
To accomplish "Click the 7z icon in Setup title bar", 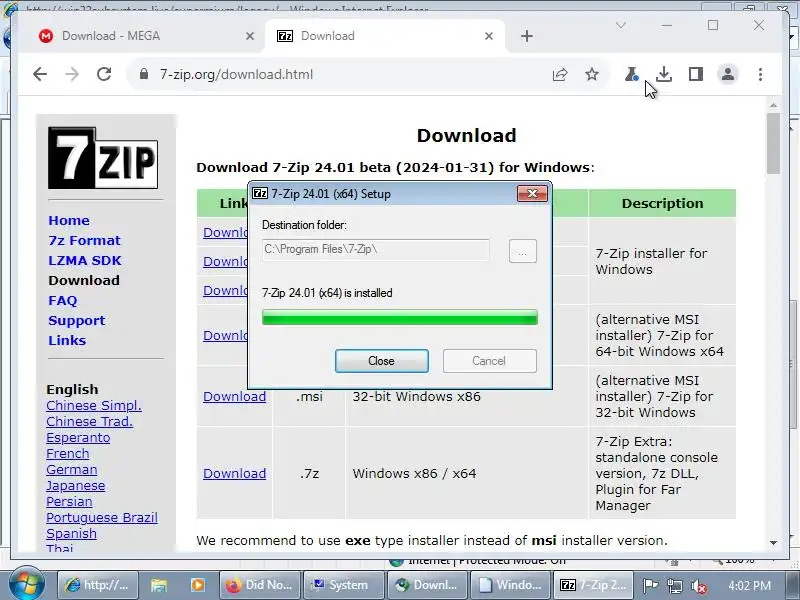I will [260, 193].
